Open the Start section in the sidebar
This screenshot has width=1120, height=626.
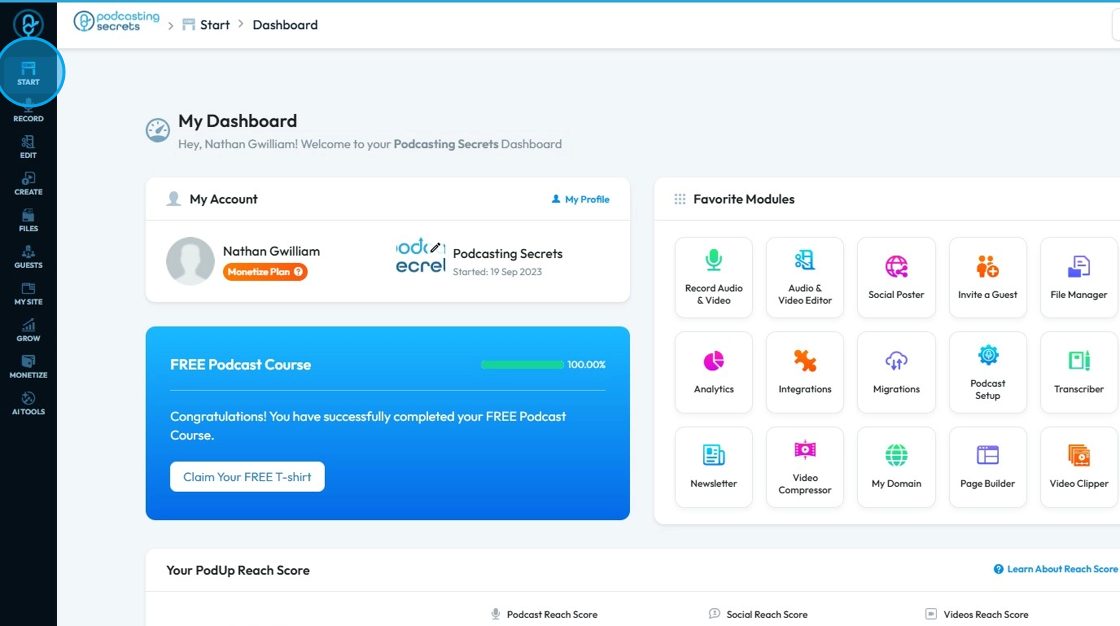[x=29, y=74]
